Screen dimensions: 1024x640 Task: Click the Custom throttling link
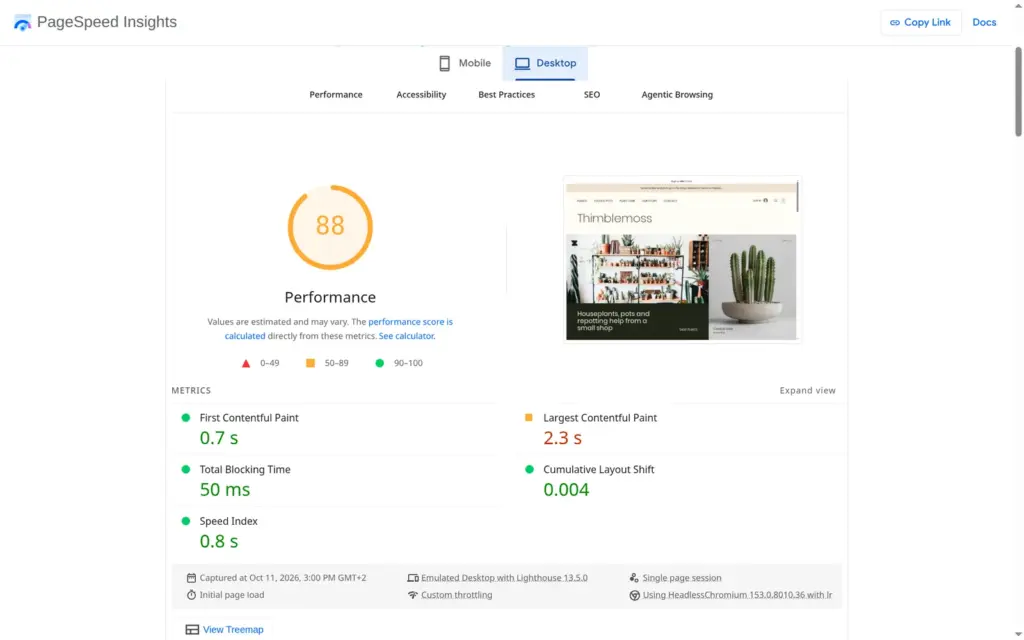pos(456,595)
